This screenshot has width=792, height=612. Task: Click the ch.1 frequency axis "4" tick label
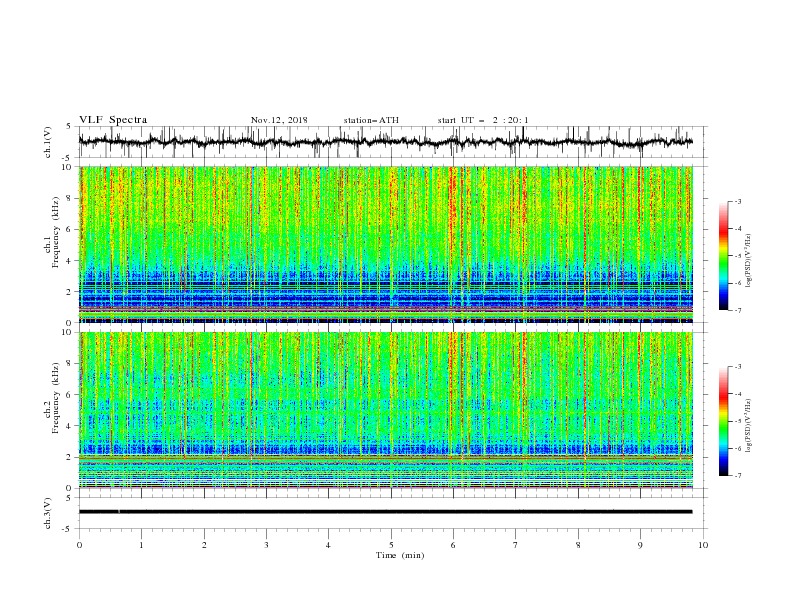pos(70,261)
